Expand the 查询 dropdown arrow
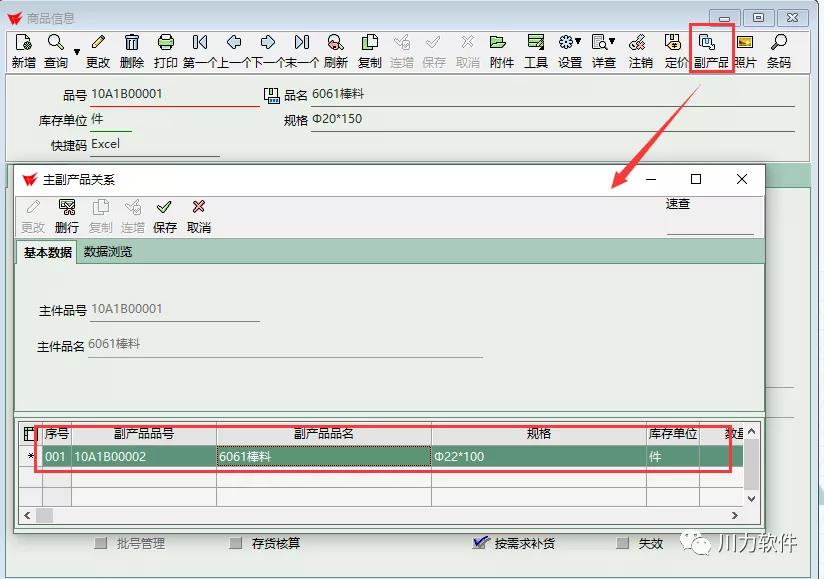The height and width of the screenshot is (579, 824). tap(77, 51)
